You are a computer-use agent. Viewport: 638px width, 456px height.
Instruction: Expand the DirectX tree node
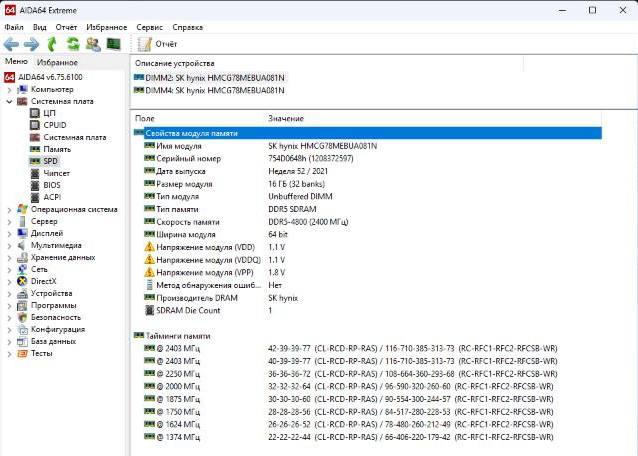click(9, 281)
